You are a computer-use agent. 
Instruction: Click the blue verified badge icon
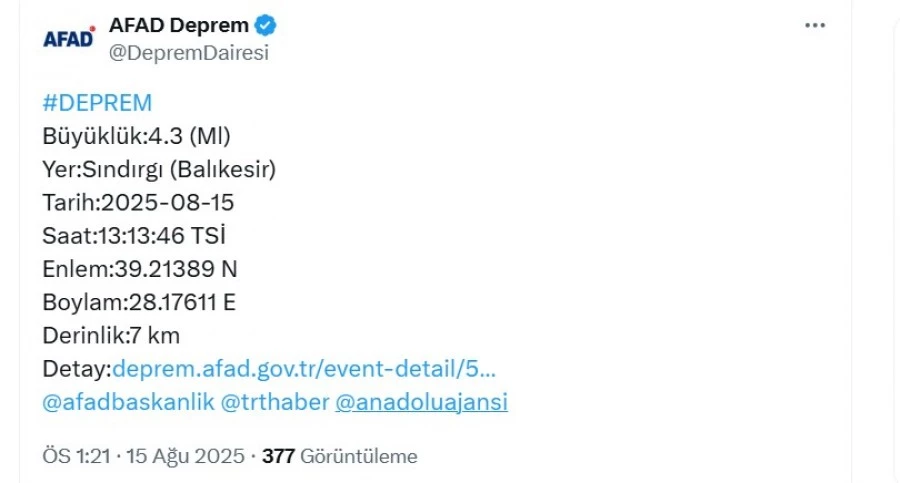coord(265,25)
